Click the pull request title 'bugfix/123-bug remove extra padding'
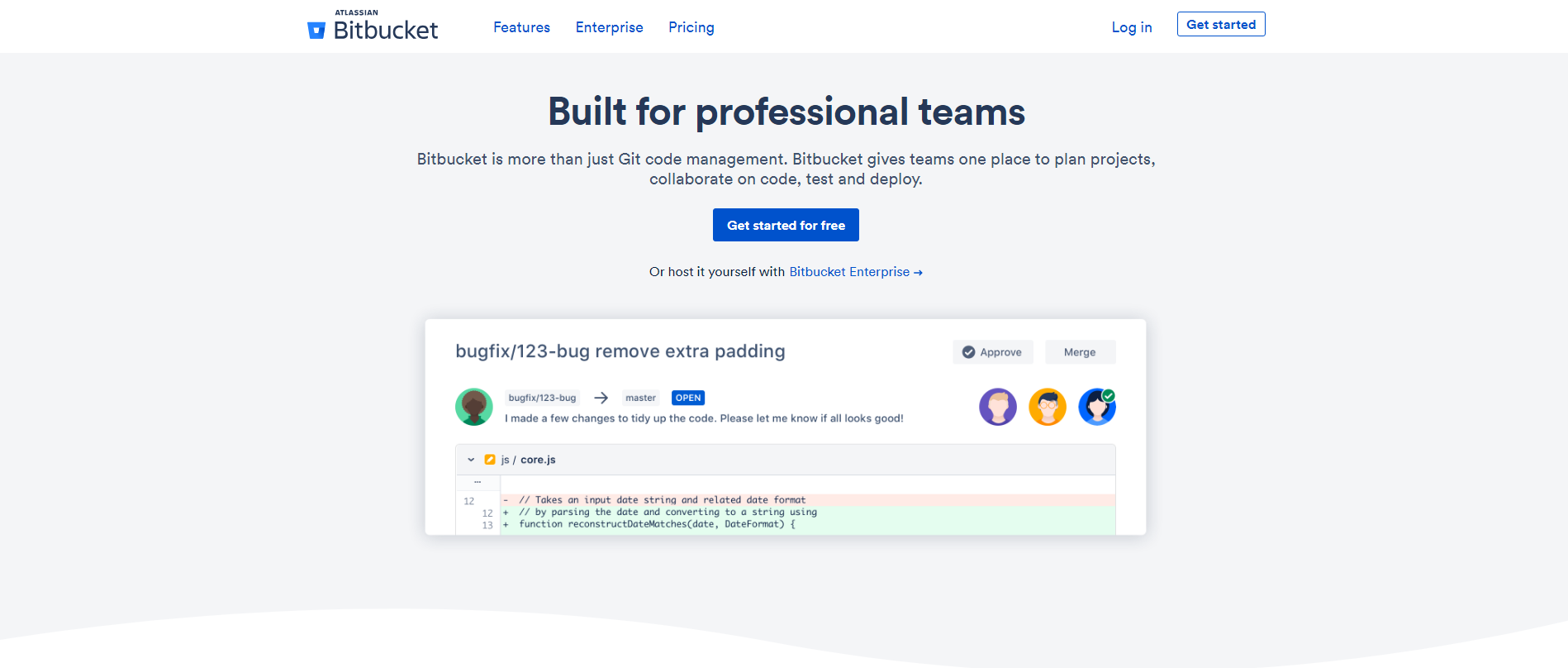This screenshot has width=1568, height=668. tap(620, 351)
